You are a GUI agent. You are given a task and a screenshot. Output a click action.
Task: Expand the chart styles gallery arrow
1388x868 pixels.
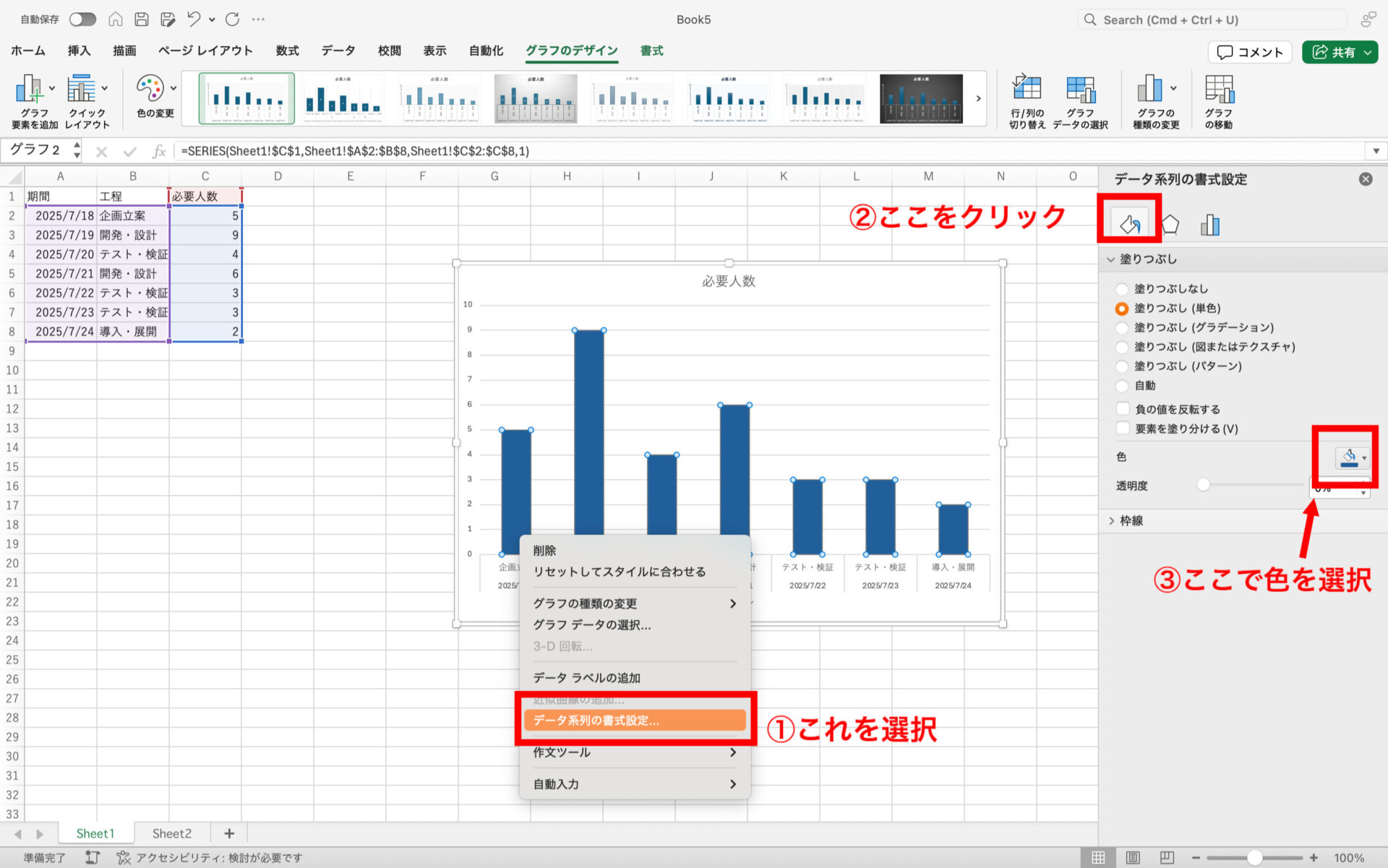point(978,98)
